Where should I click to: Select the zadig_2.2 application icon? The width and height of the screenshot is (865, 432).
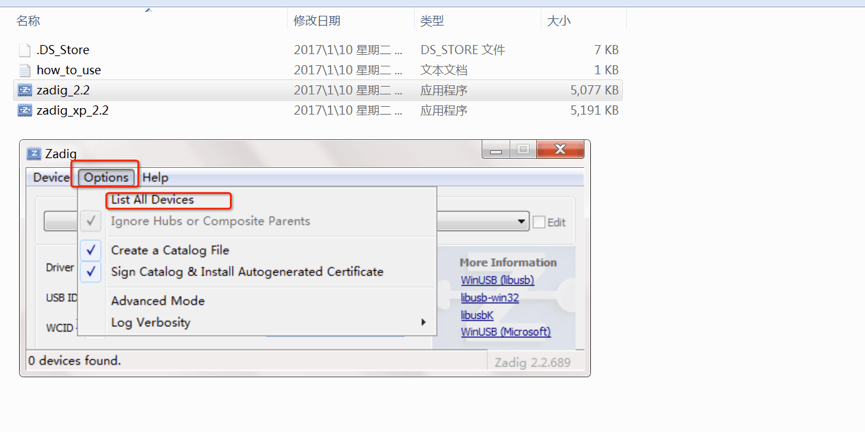[x=25, y=90]
